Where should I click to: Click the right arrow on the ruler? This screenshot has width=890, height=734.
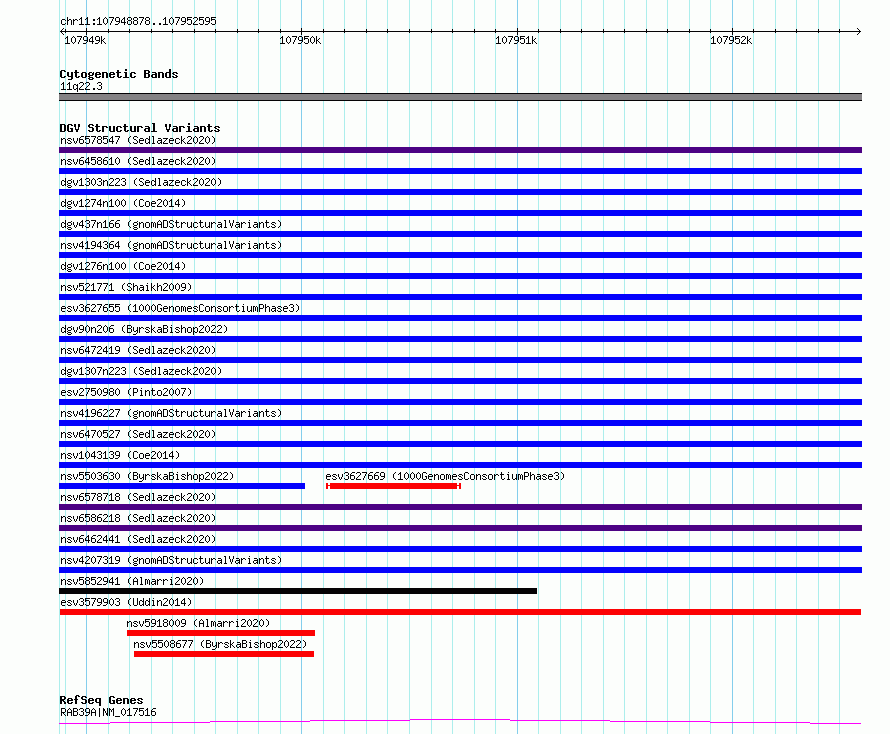click(859, 31)
